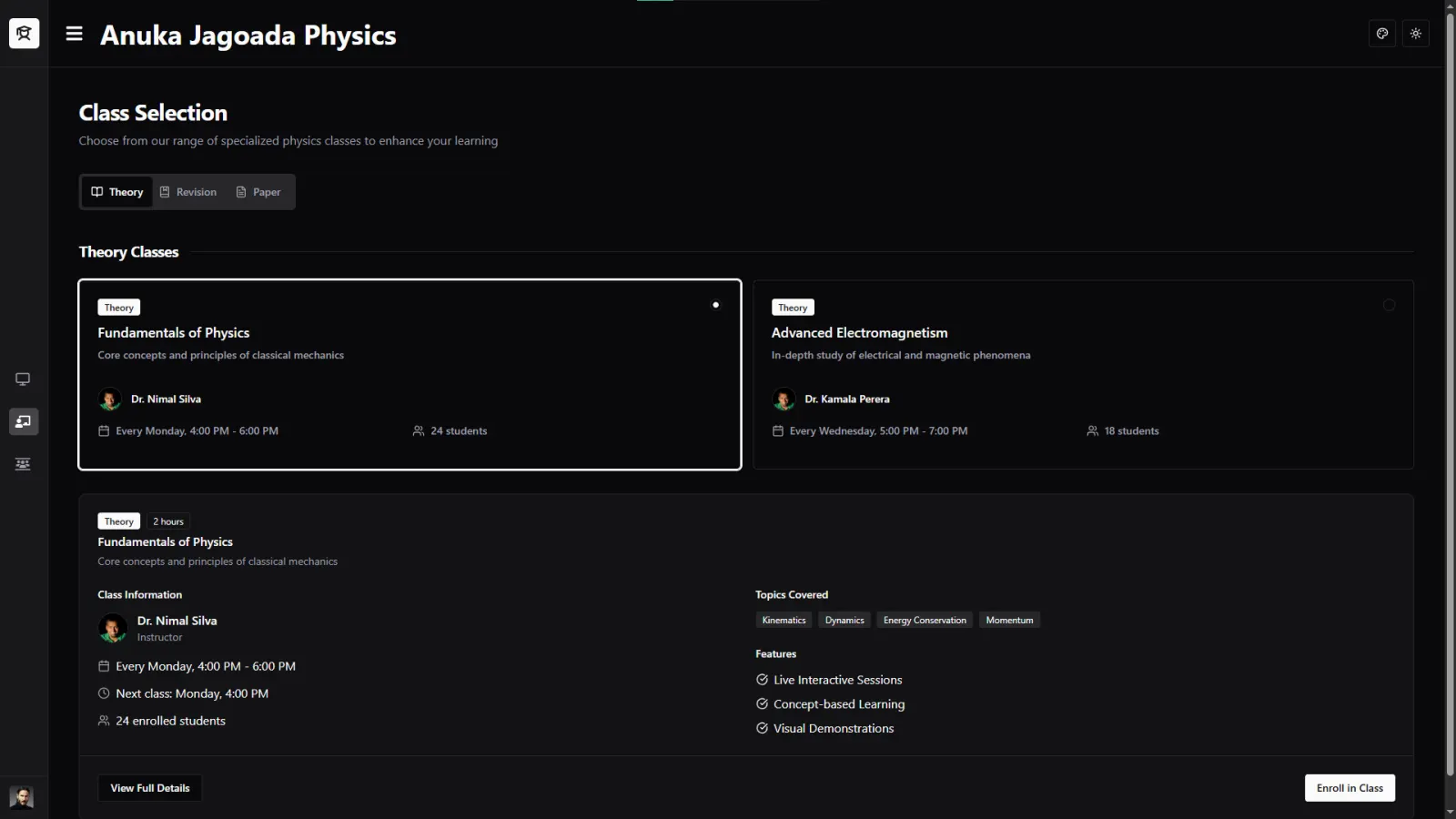Click Concept-based Learning feature
1456x819 pixels.
pos(830,704)
